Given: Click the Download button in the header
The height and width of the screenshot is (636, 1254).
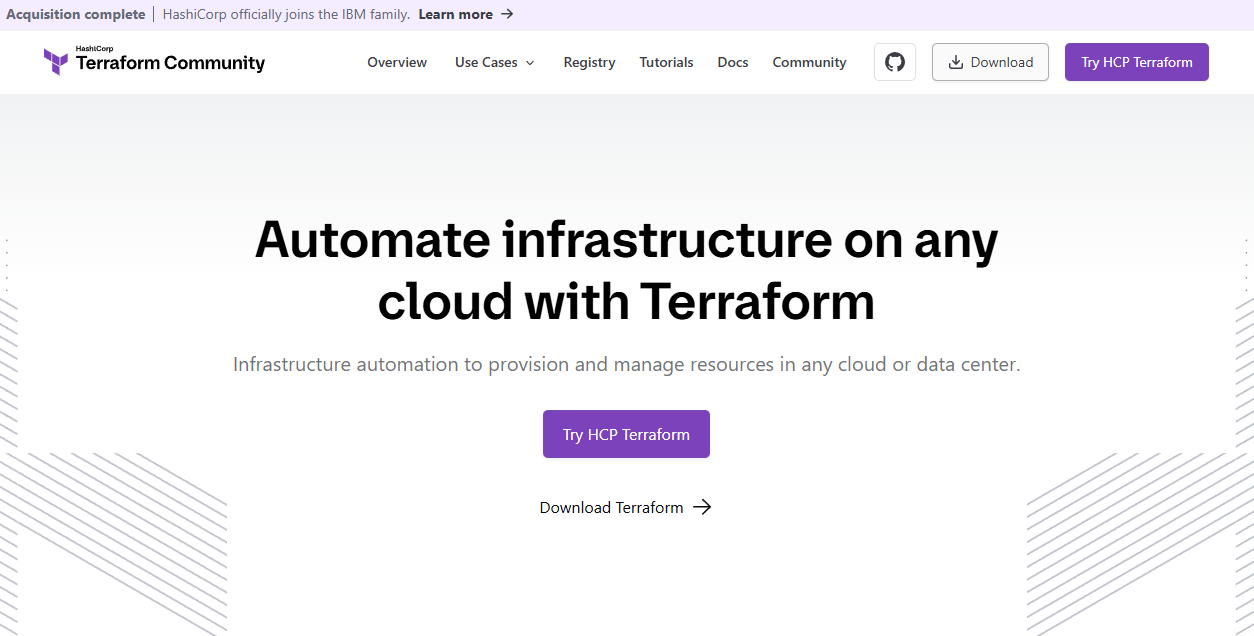Looking at the screenshot, I should point(990,62).
